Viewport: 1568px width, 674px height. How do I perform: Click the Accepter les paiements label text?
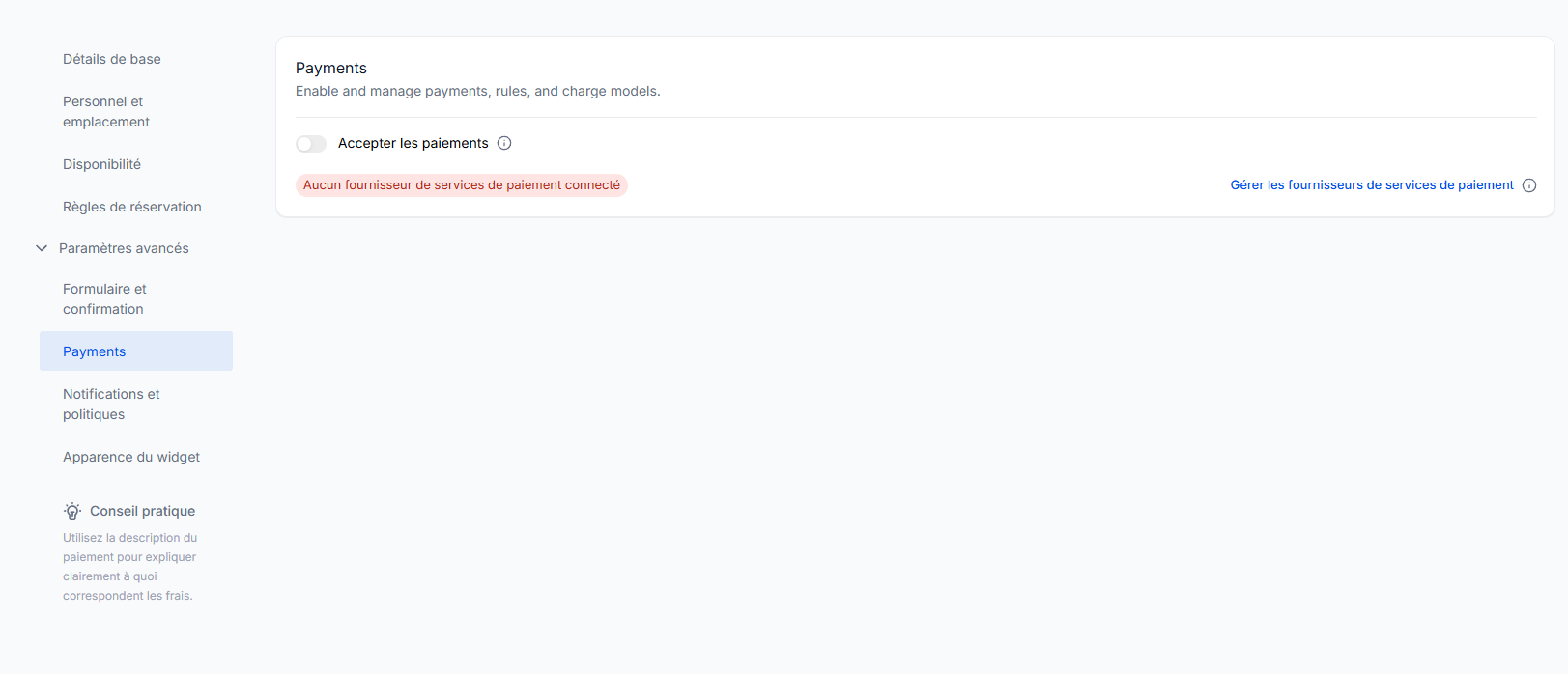point(413,143)
